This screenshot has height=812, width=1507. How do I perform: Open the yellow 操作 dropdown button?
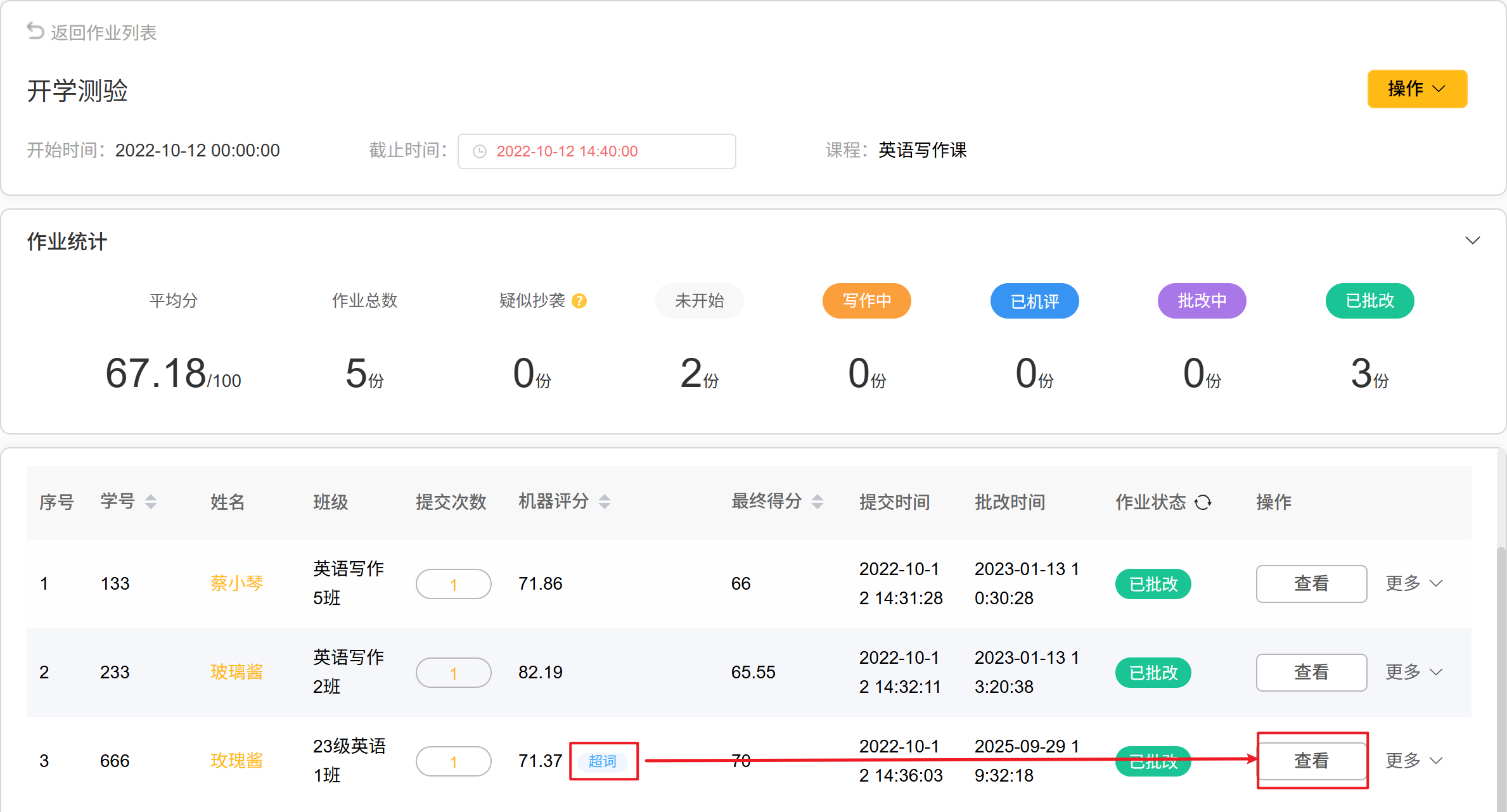(x=1416, y=89)
